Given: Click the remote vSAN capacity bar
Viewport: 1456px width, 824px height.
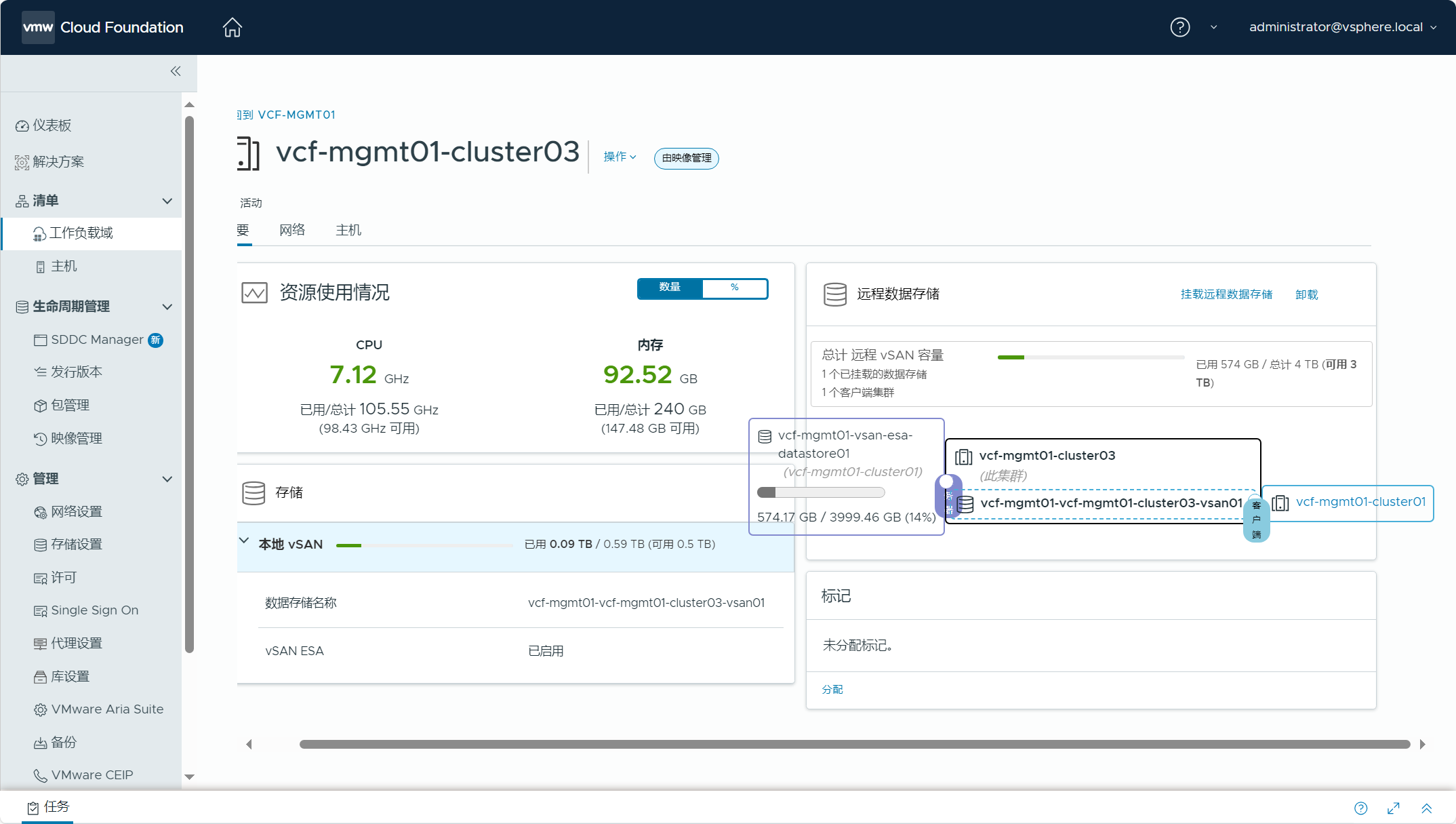Looking at the screenshot, I should [x=1091, y=357].
